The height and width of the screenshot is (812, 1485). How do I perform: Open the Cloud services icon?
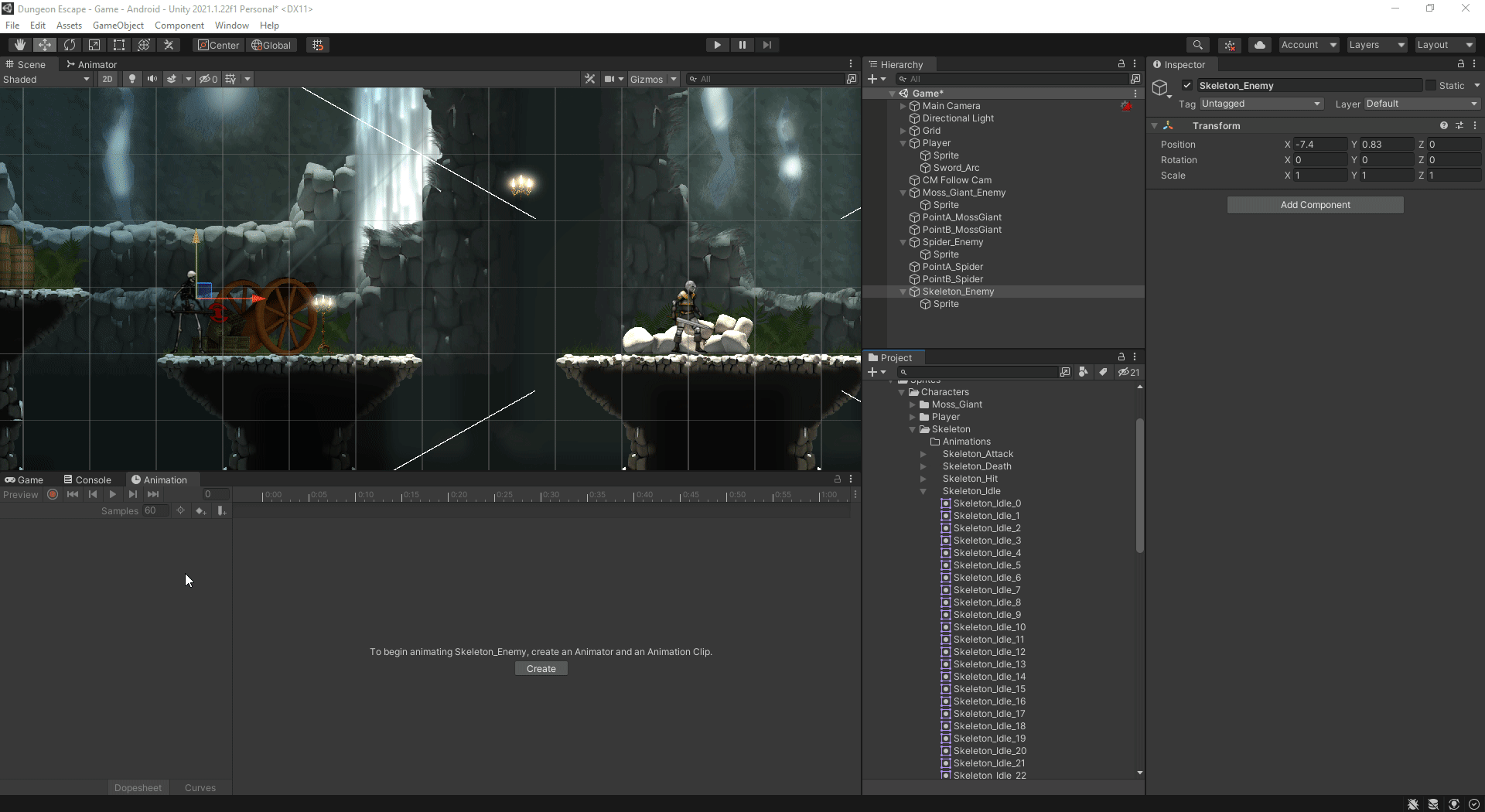[x=1259, y=45]
